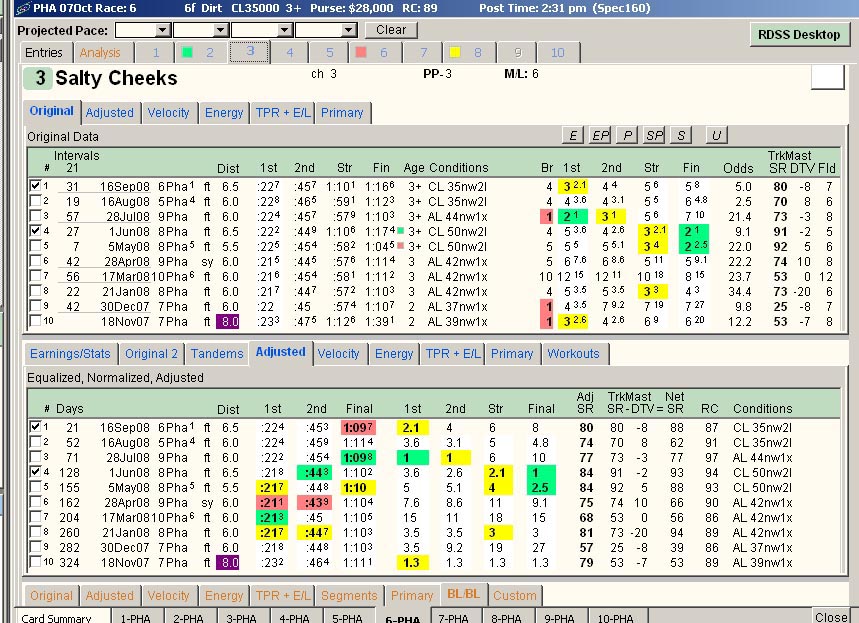The width and height of the screenshot is (859, 623).
Task: Select horse tab 1
Action: (x=156, y=53)
